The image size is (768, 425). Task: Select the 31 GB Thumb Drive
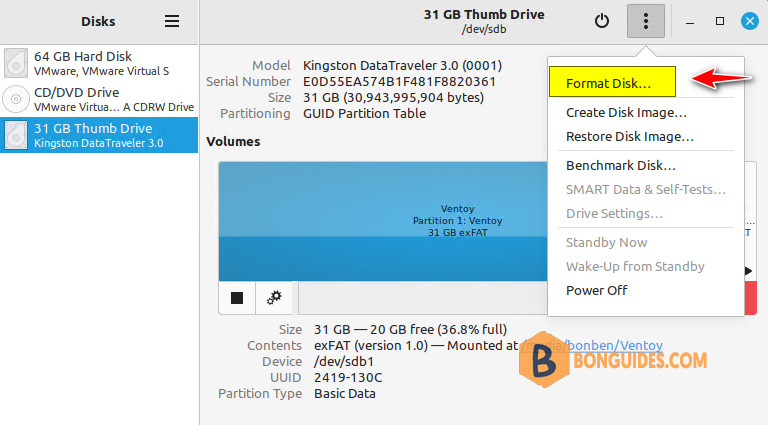click(x=99, y=135)
